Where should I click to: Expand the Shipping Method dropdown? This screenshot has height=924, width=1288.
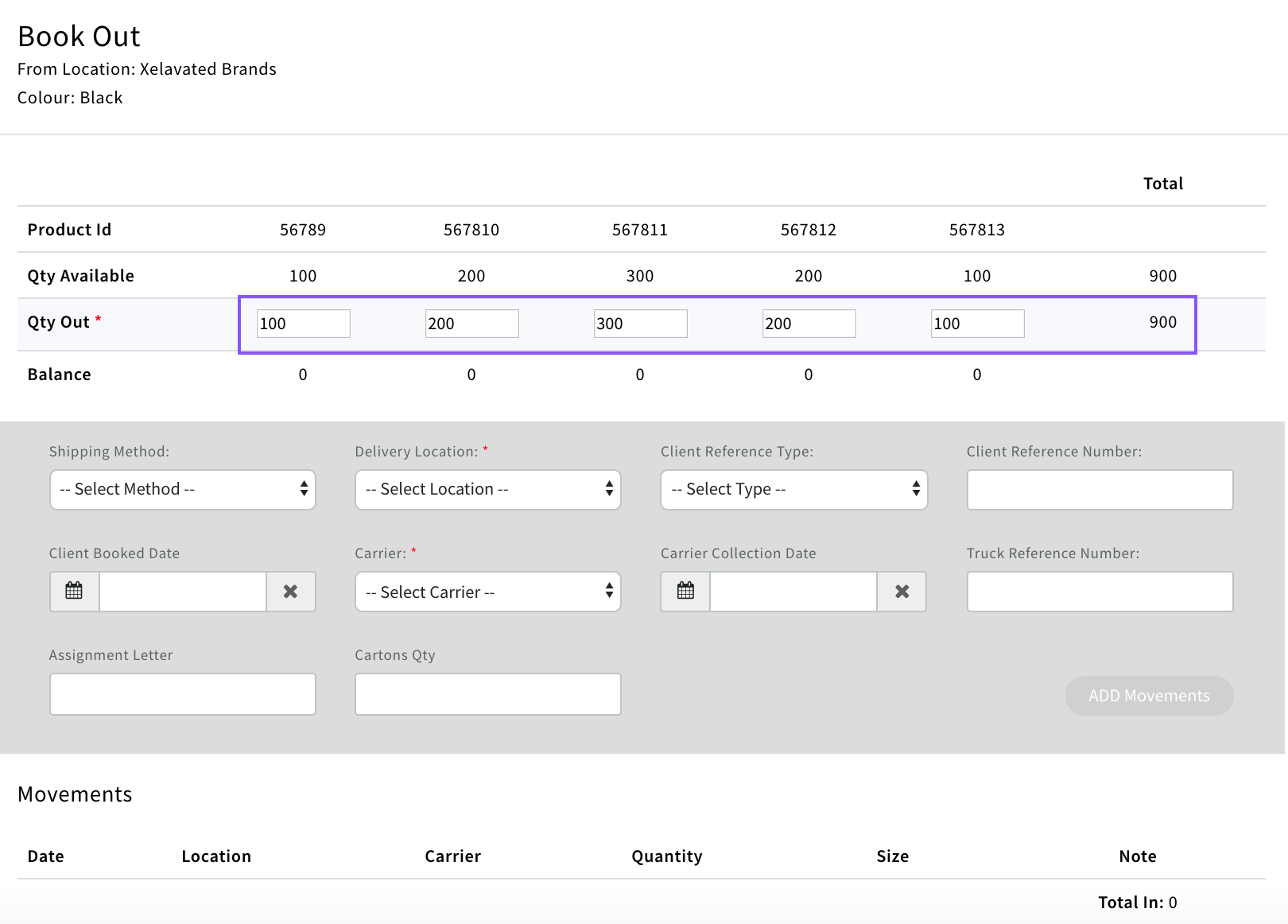[183, 490]
